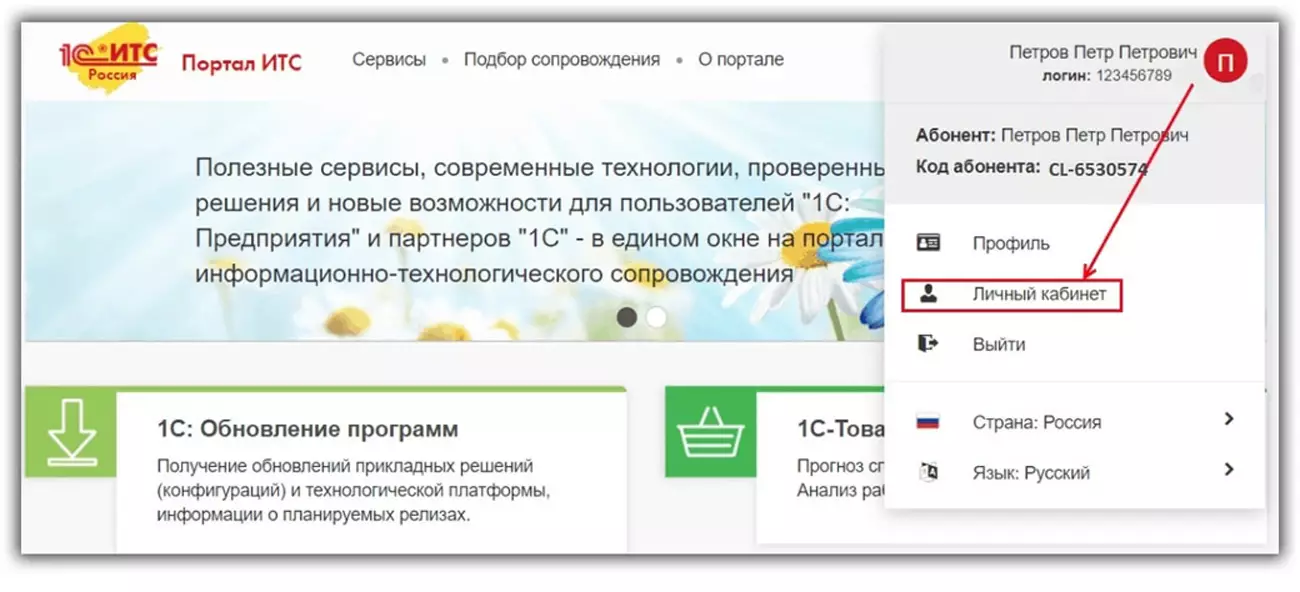Viewport: 1300px width, 592px height.
Task: Click the banner text about Полезные сервисы
Action: click(x=540, y=219)
